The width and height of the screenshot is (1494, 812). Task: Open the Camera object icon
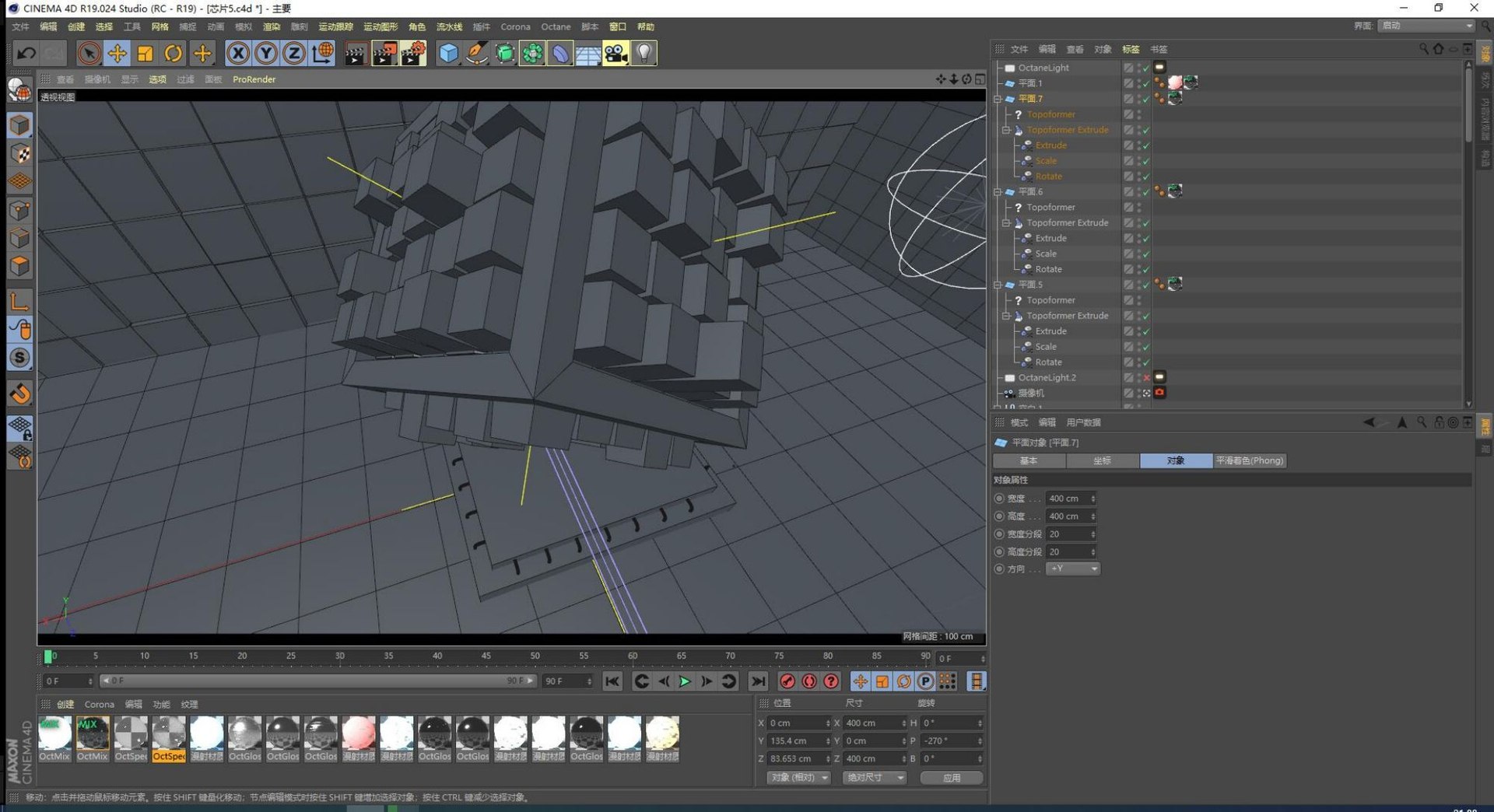(615, 53)
